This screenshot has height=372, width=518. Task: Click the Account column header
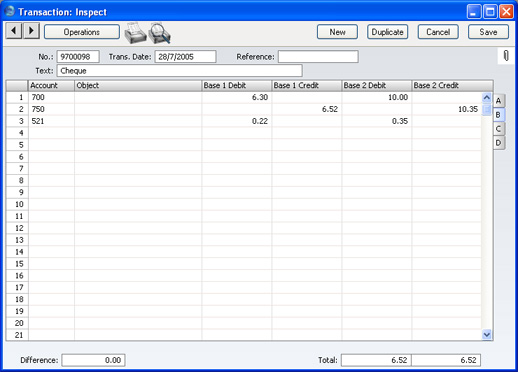coord(51,85)
